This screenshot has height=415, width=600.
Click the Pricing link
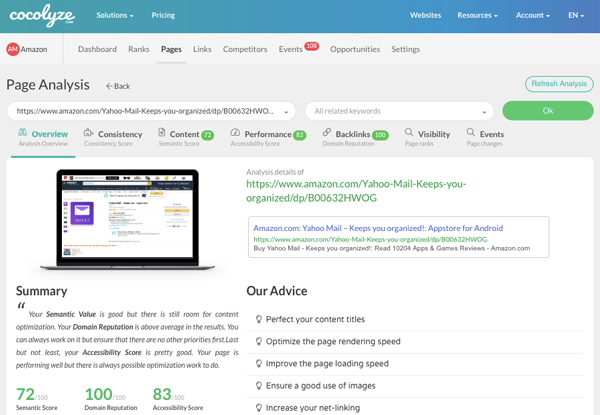point(163,15)
